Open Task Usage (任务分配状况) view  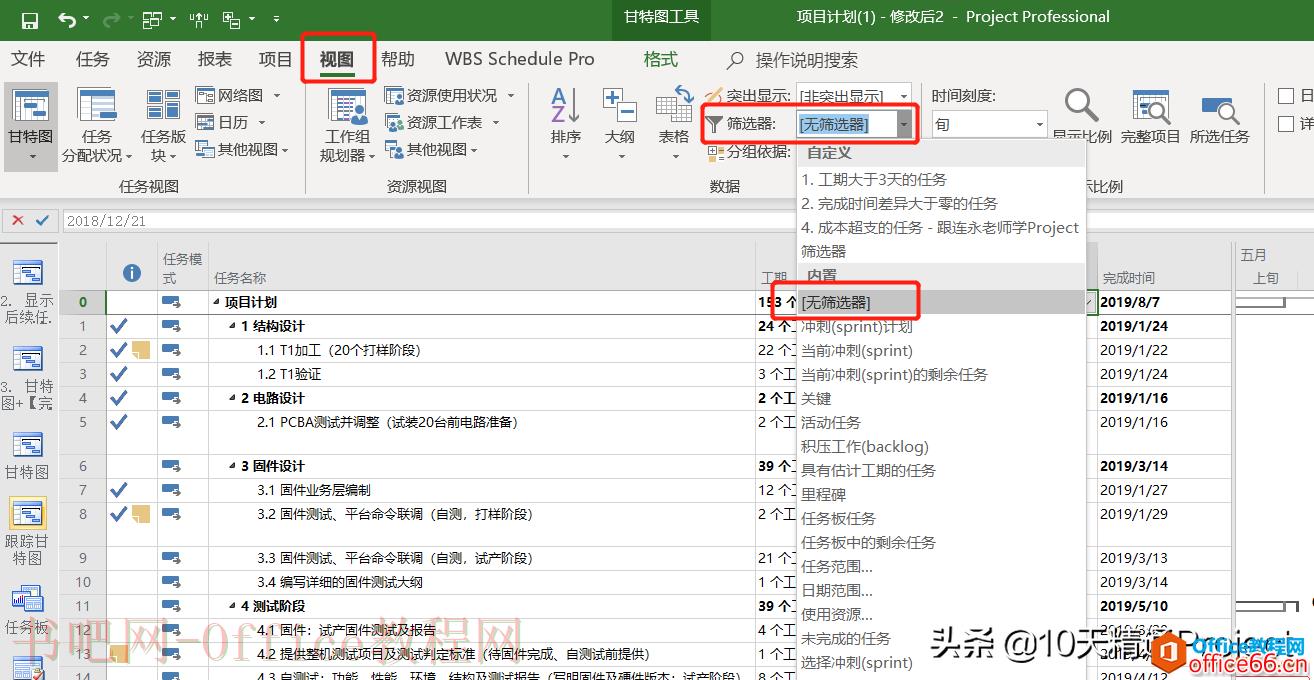[97, 125]
